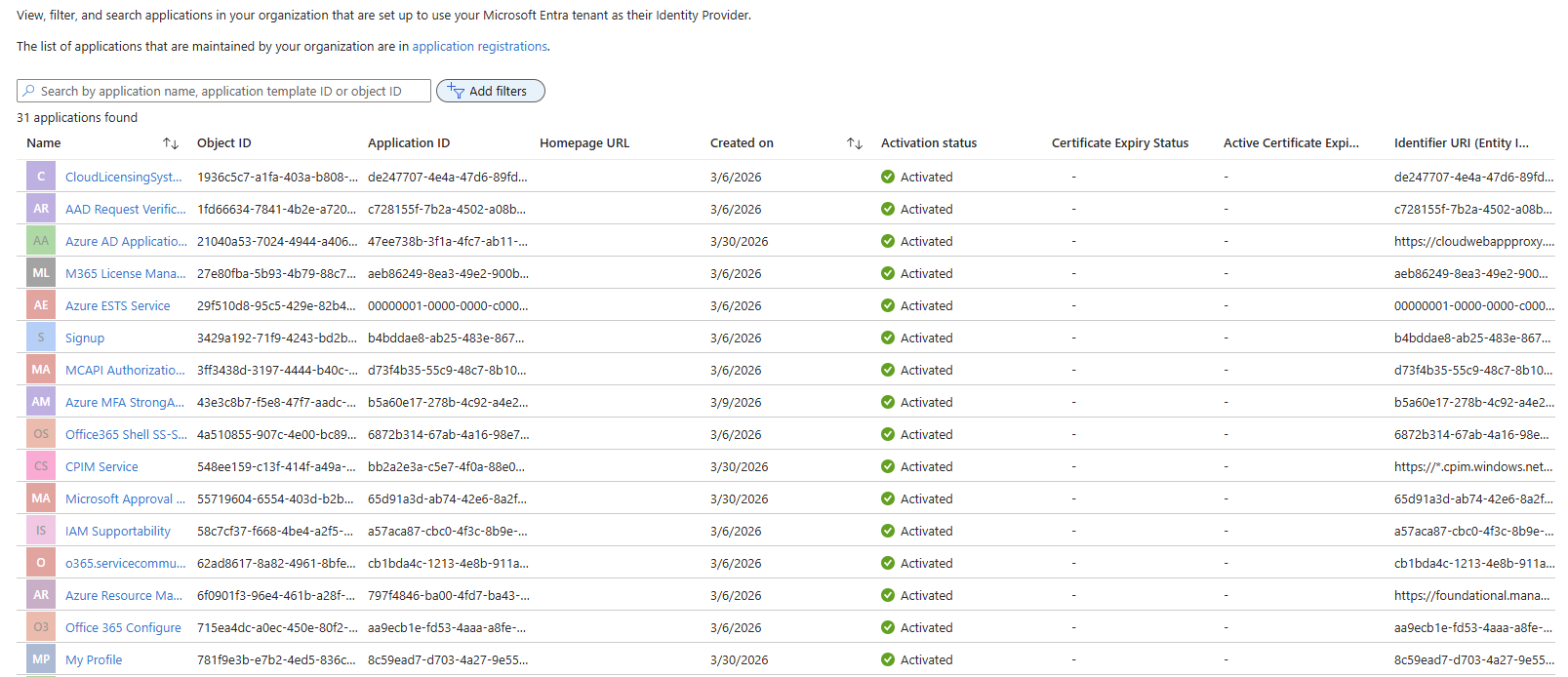Click the M365 License Manager 'ML' icon
The image size is (1568, 677).
(x=41, y=273)
